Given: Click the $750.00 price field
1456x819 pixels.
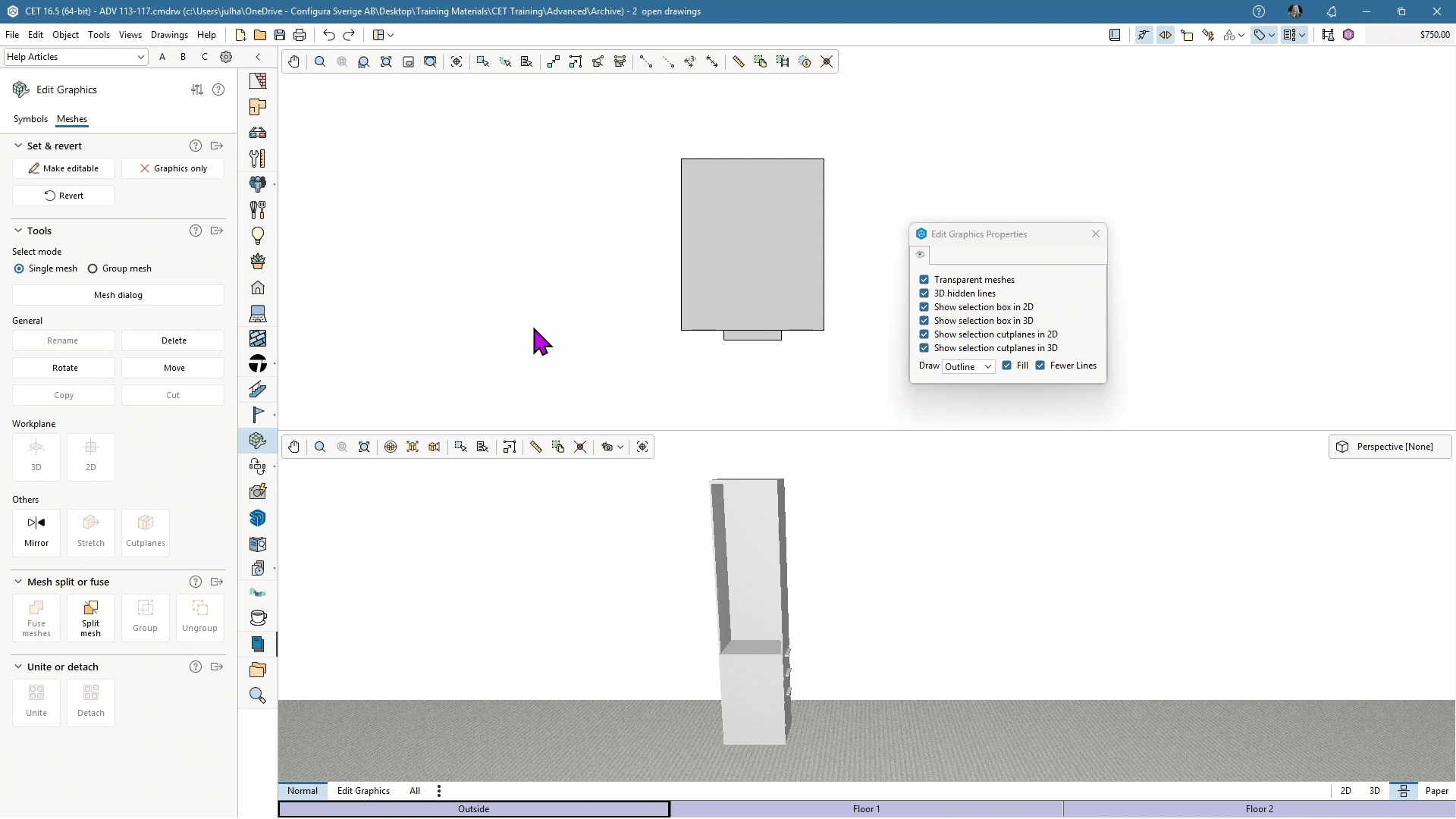Looking at the screenshot, I should point(1409,35).
